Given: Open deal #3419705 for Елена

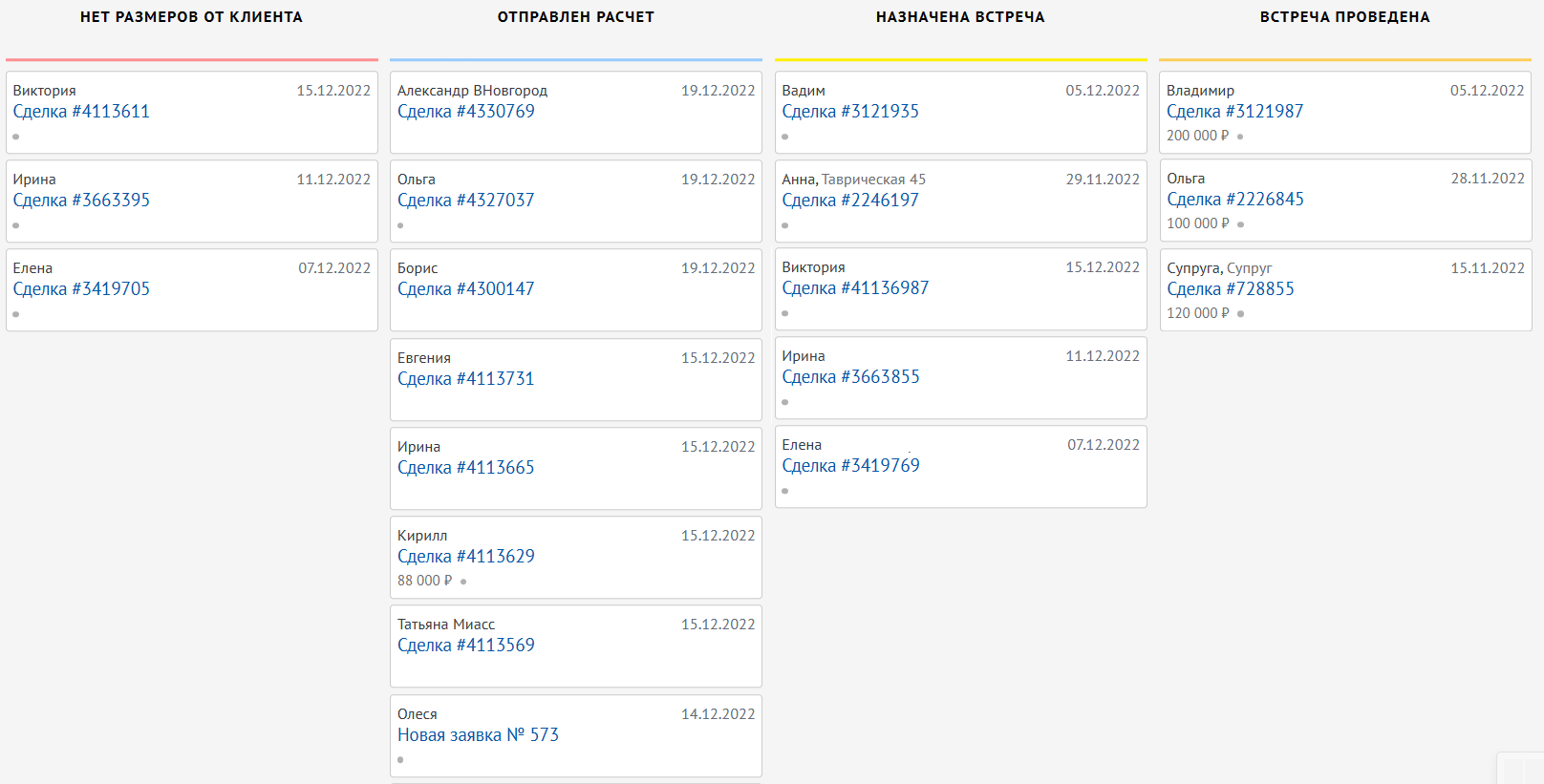Looking at the screenshot, I should tap(81, 289).
